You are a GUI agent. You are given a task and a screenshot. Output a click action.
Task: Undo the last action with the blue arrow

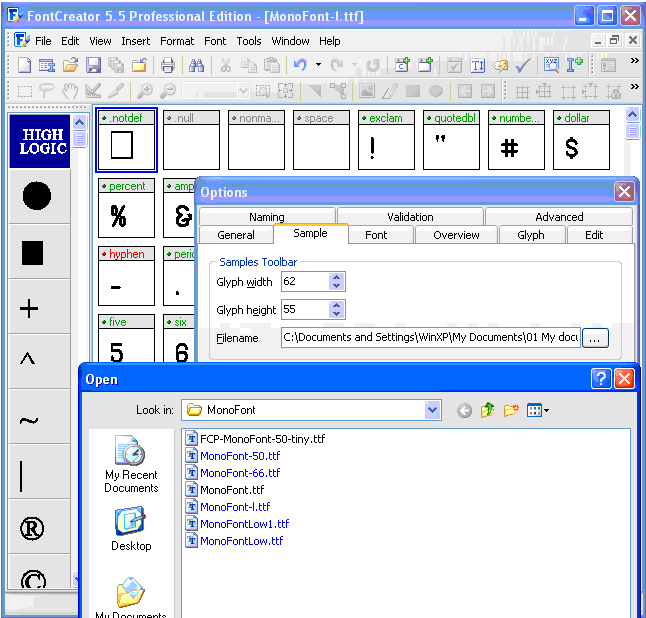point(301,65)
